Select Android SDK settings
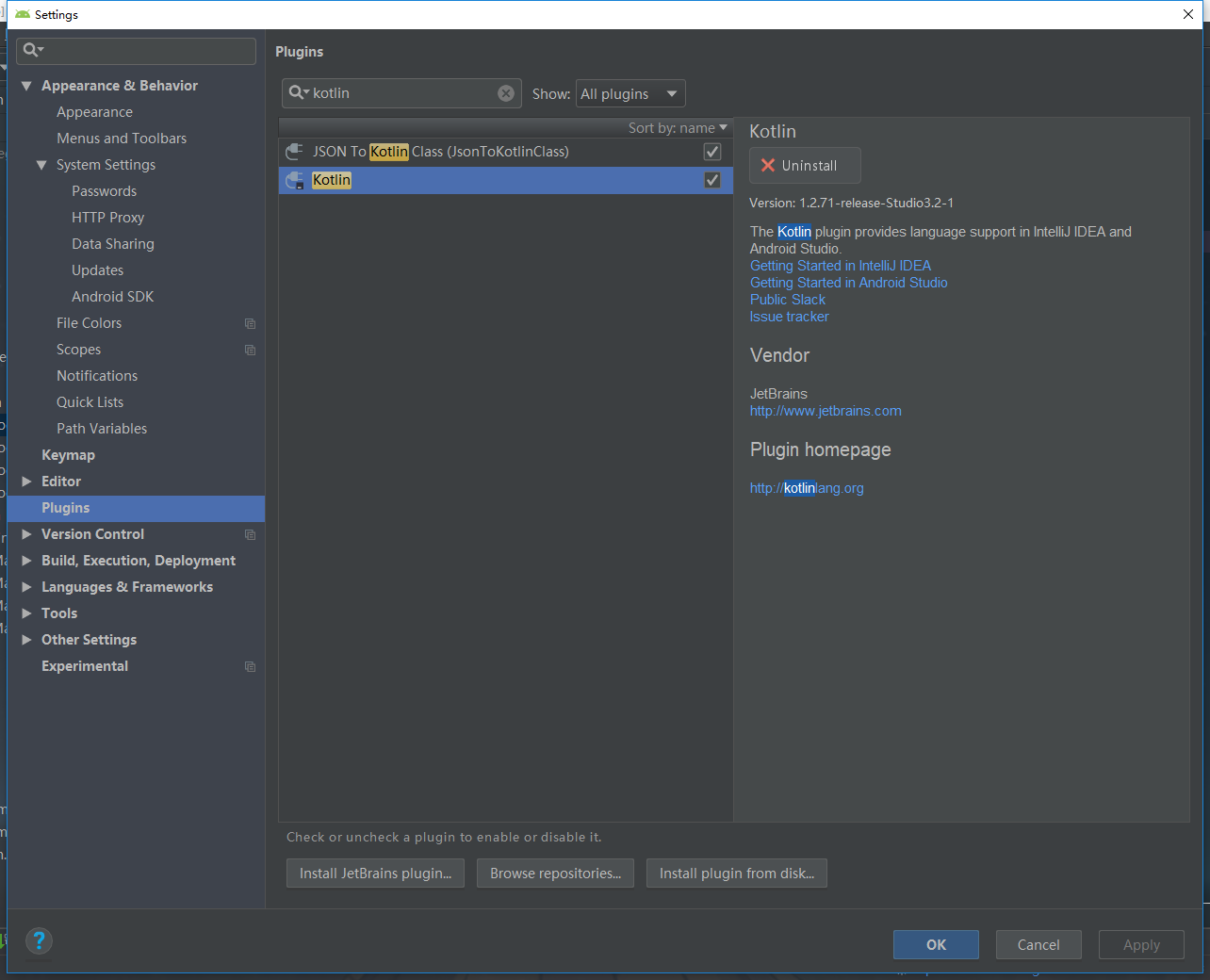1210x980 pixels. coord(112,297)
